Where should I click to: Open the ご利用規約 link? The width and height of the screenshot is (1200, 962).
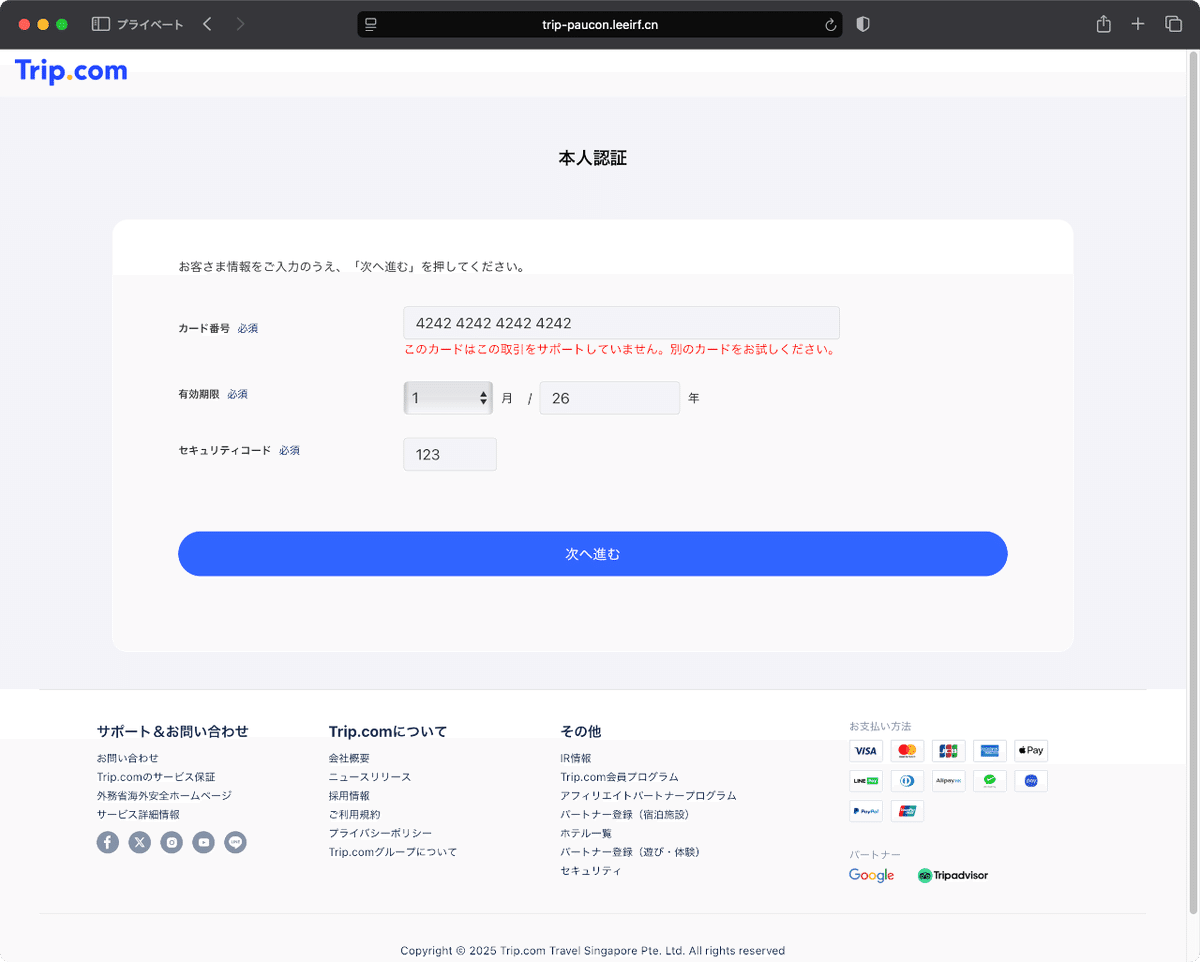click(355, 815)
